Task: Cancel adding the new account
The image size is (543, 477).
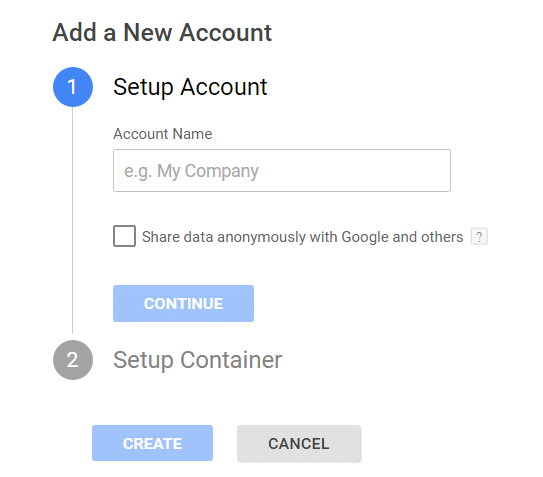Action: coord(299,443)
